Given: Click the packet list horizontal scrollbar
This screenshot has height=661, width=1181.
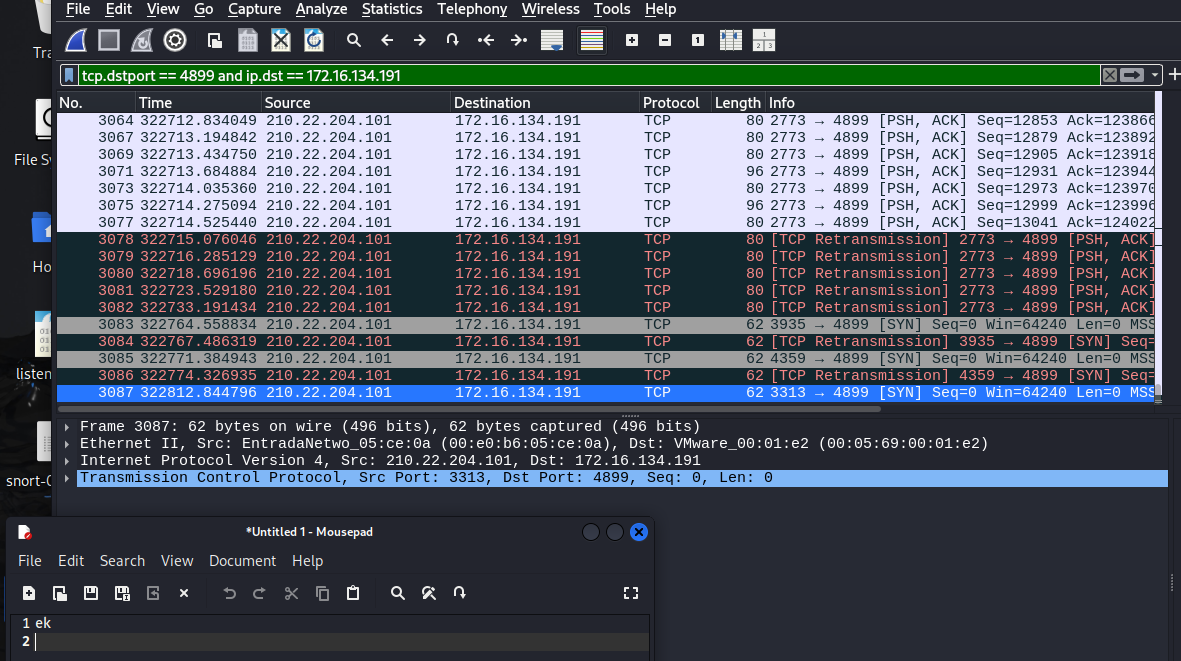Looking at the screenshot, I should point(469,409).
